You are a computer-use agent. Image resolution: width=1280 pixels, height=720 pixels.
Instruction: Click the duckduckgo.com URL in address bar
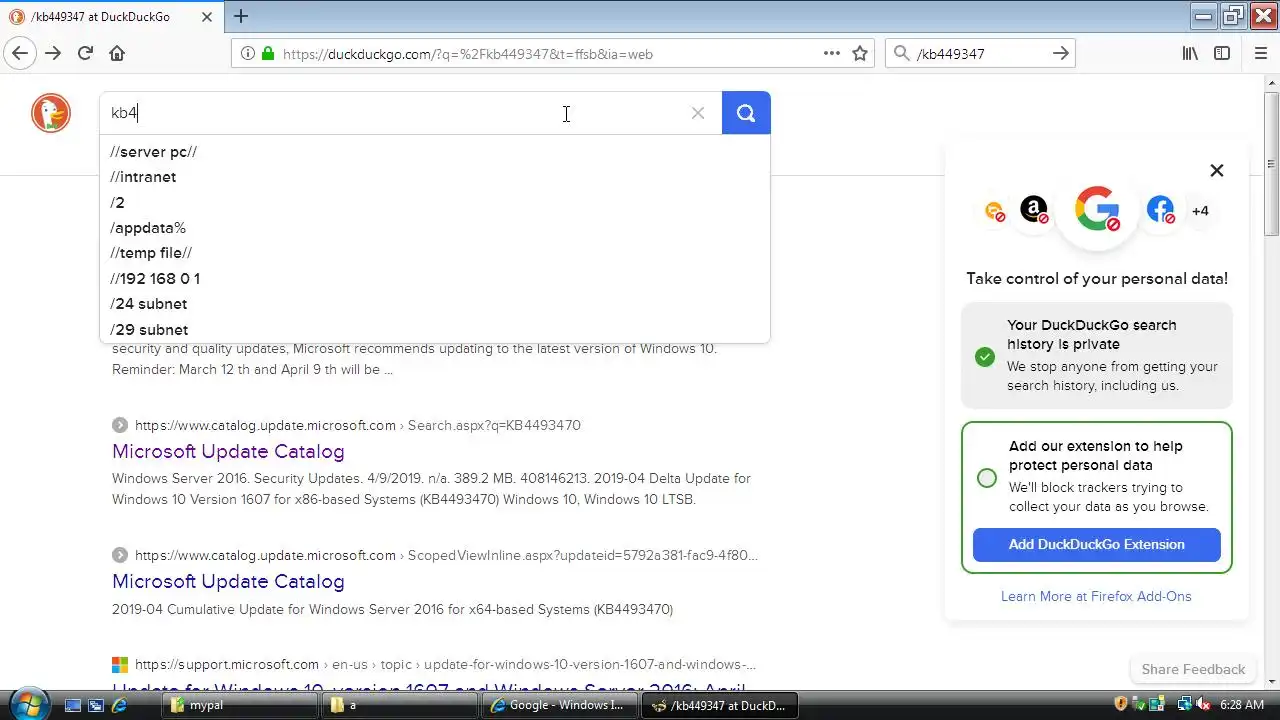point(468,54)
